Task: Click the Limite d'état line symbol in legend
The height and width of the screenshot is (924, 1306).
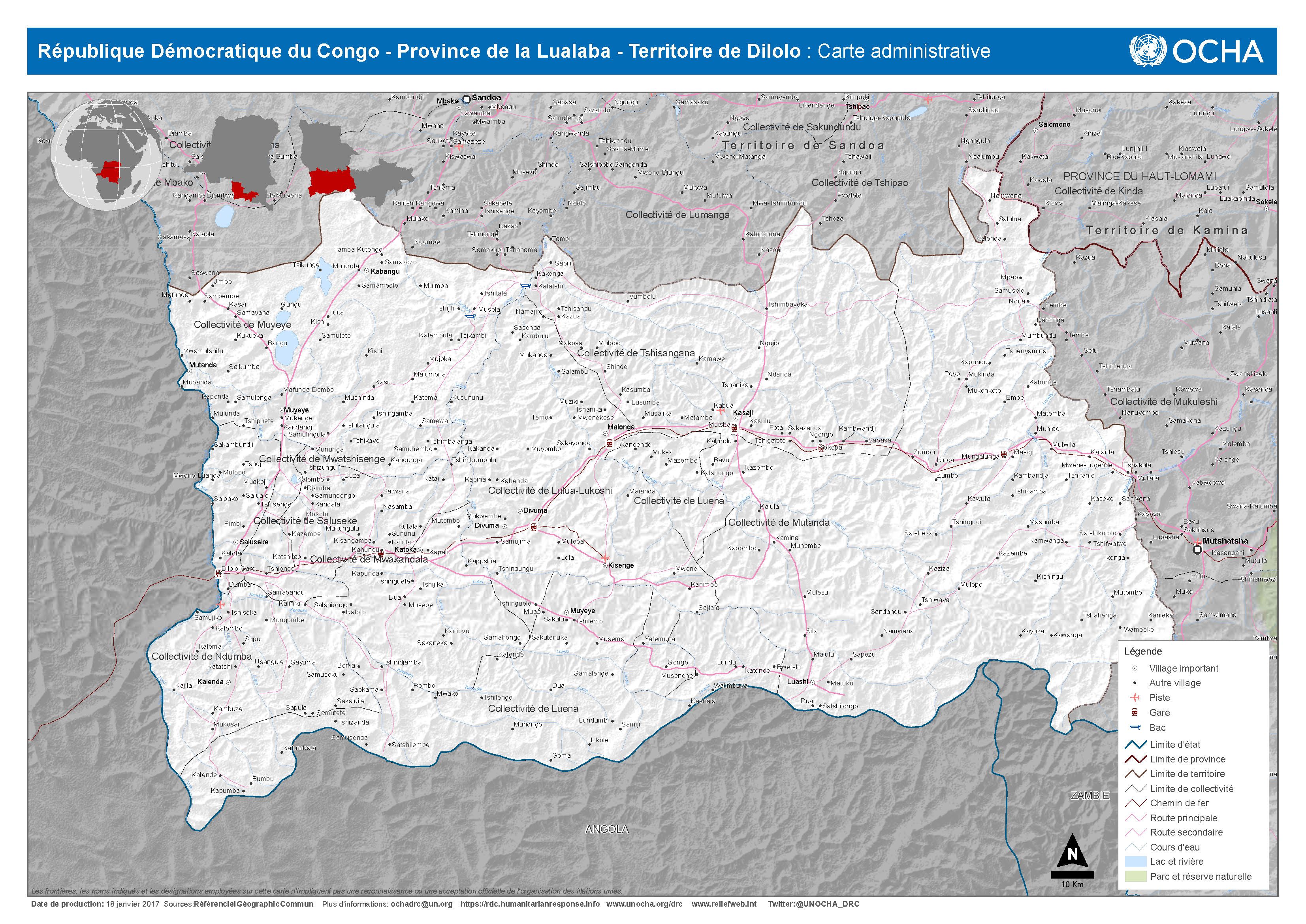Action: click(1135, 744)
